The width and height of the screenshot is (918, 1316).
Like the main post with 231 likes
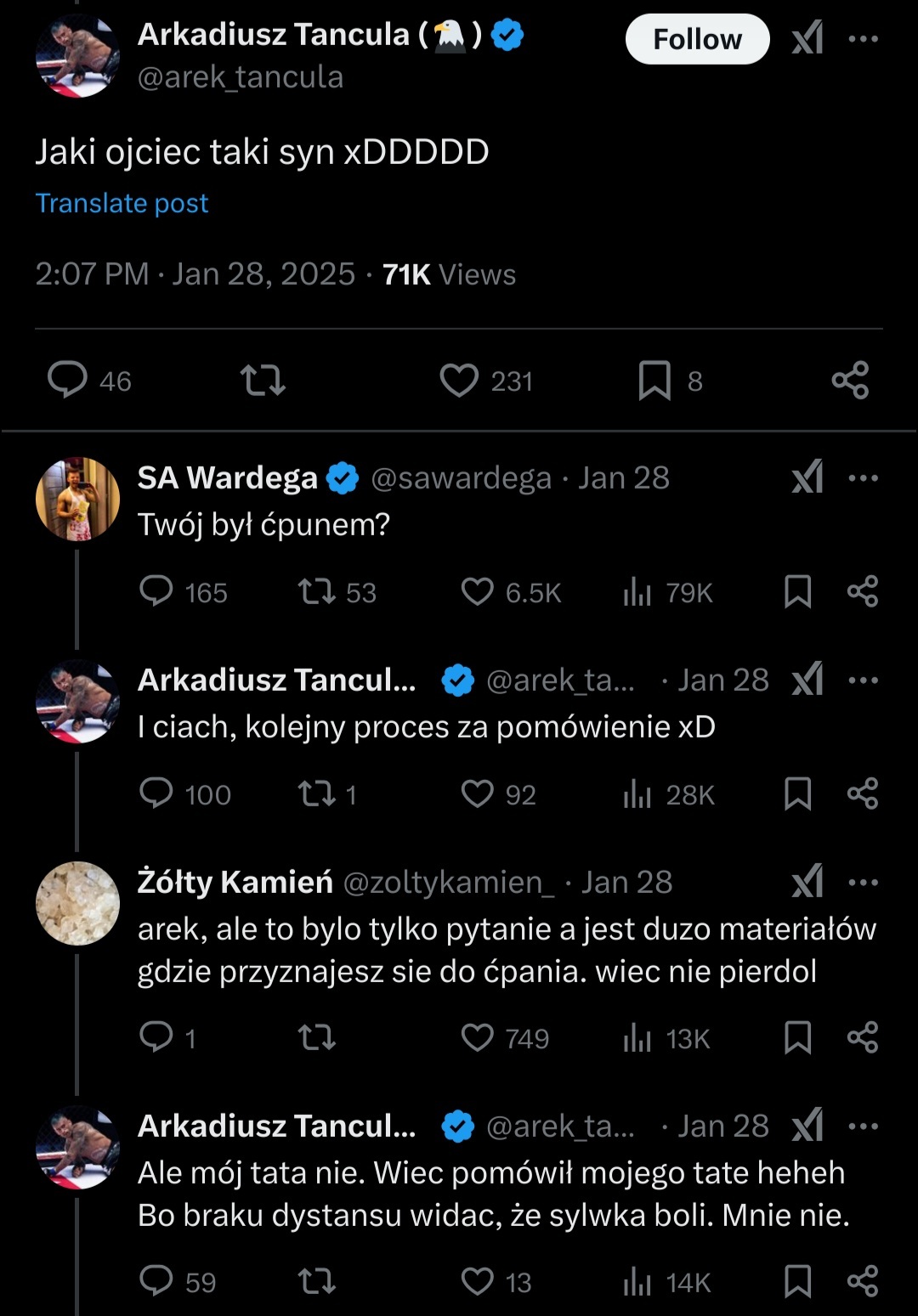[x=459, y=380]
